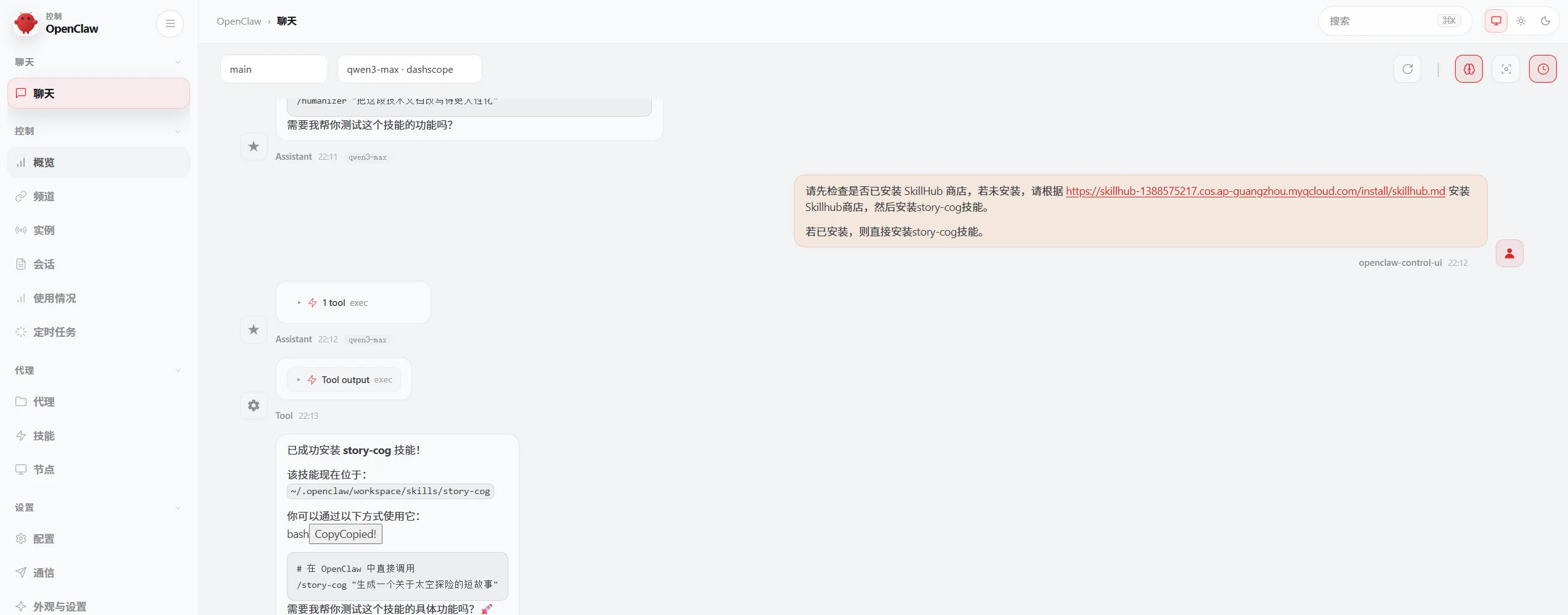Collapse sidebar using the hamburger menu icon
The width and height of the screenshot is (1568, 615).
click(x=170, y=24)
